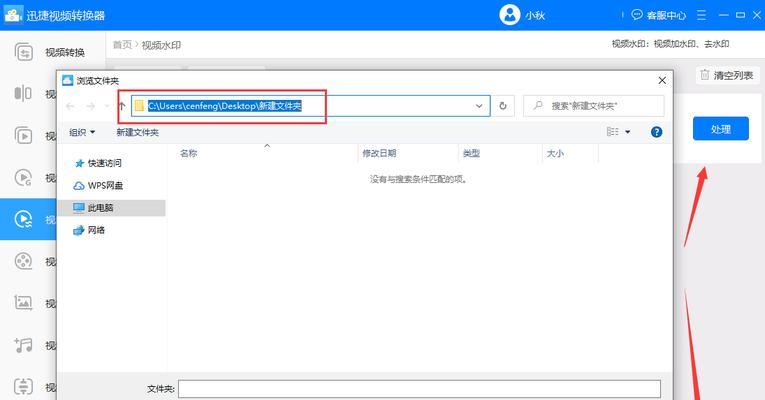
Task: Click 清空列表 to clear the list
Action: click(727, 75)
